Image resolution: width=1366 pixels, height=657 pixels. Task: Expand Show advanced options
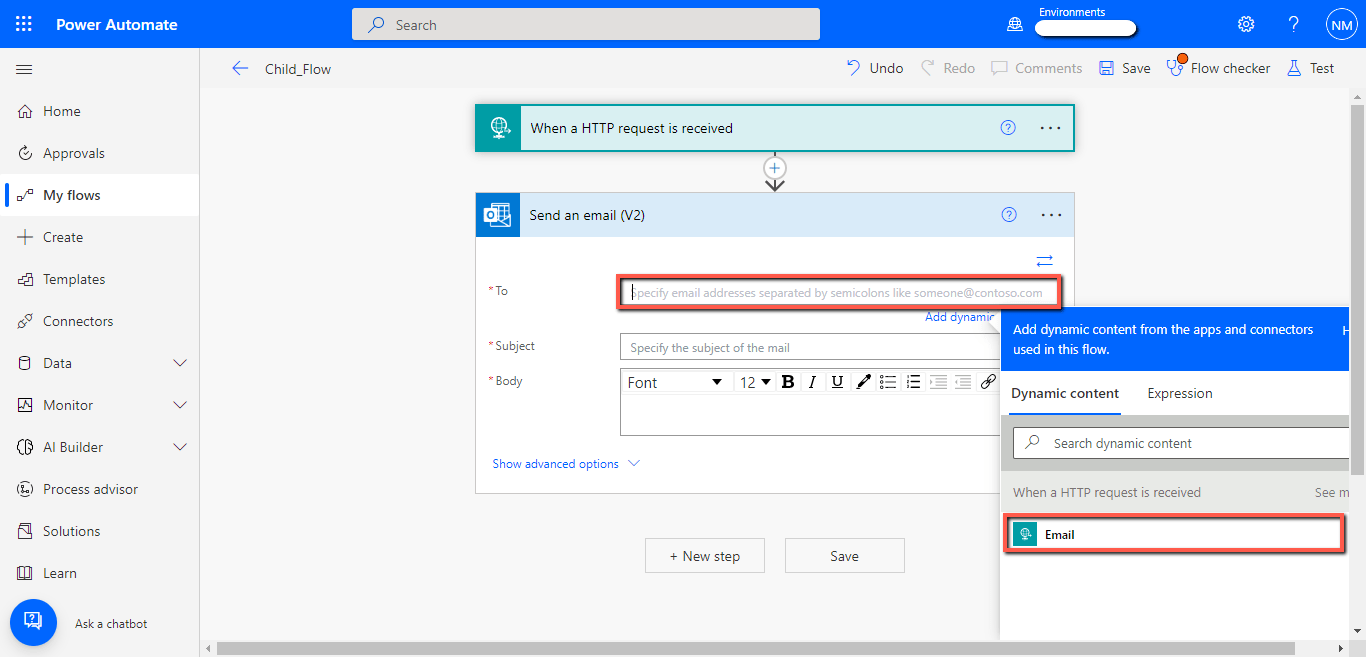click(566, 464)
